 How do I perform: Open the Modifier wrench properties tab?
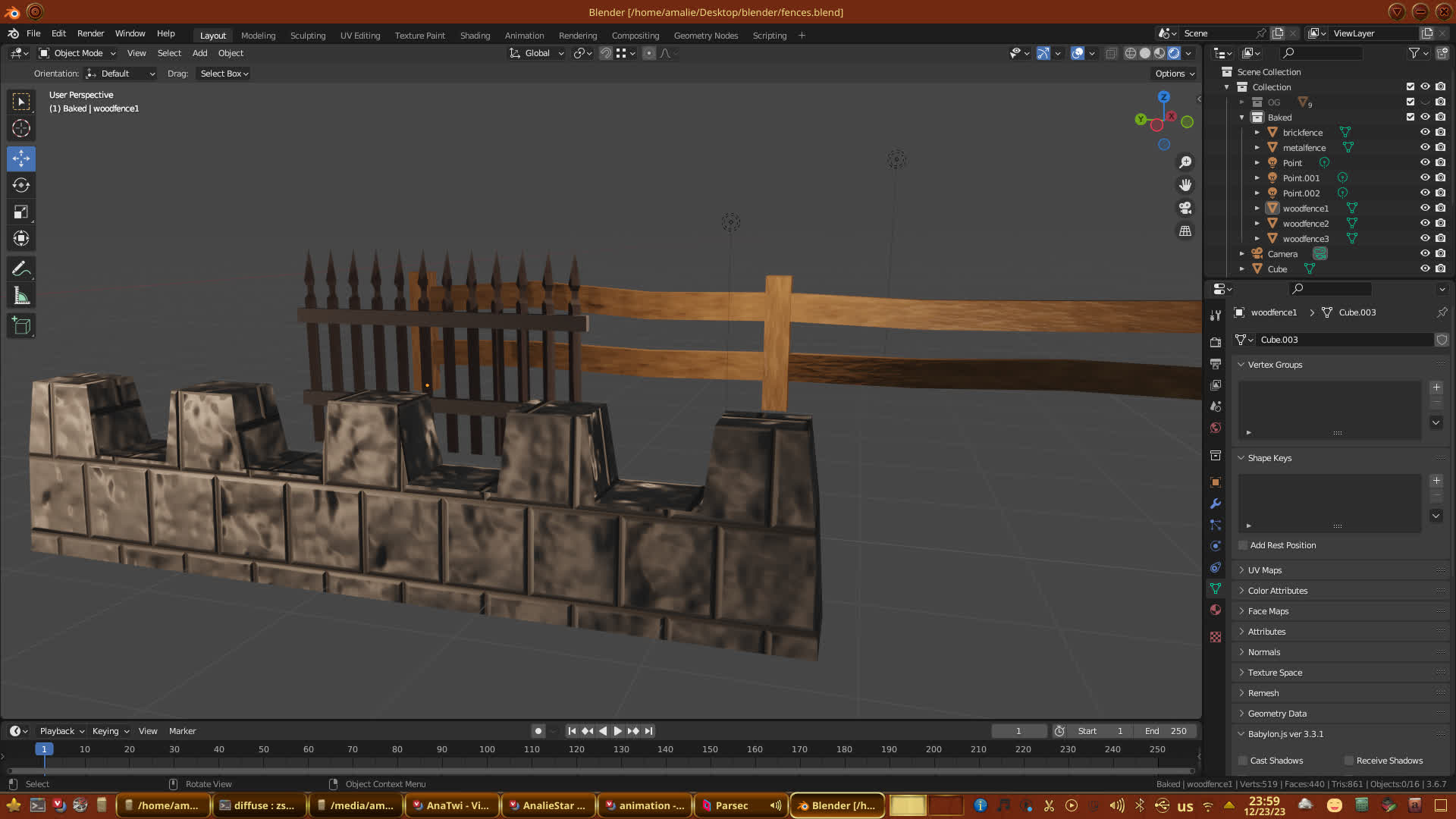[1216, 504]
